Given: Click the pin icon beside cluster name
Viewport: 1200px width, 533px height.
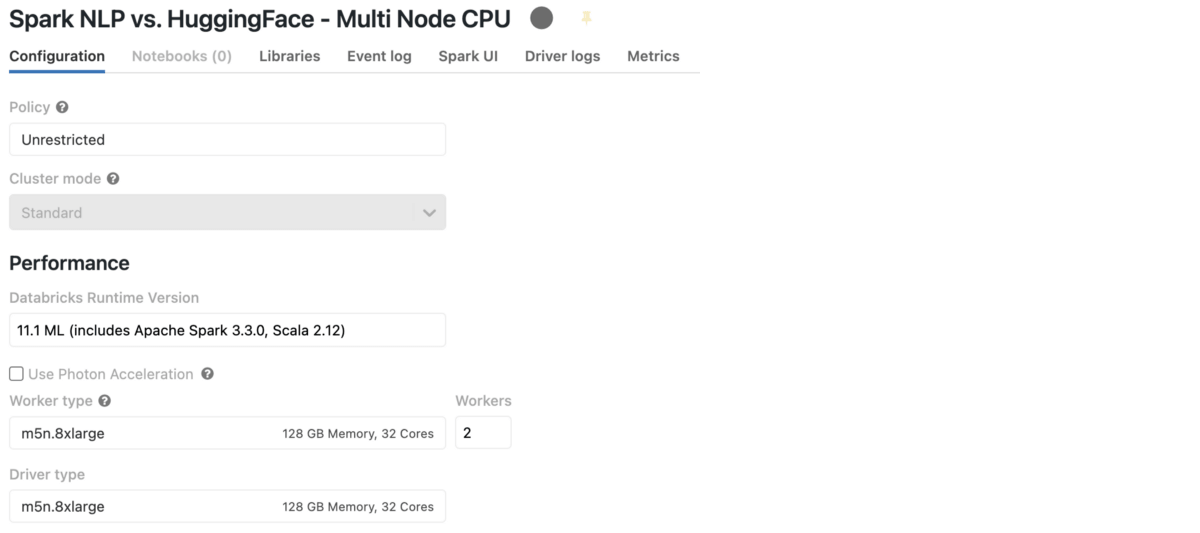Looking at the screenshot, I should pyautogui.click(x=587, y=18).
